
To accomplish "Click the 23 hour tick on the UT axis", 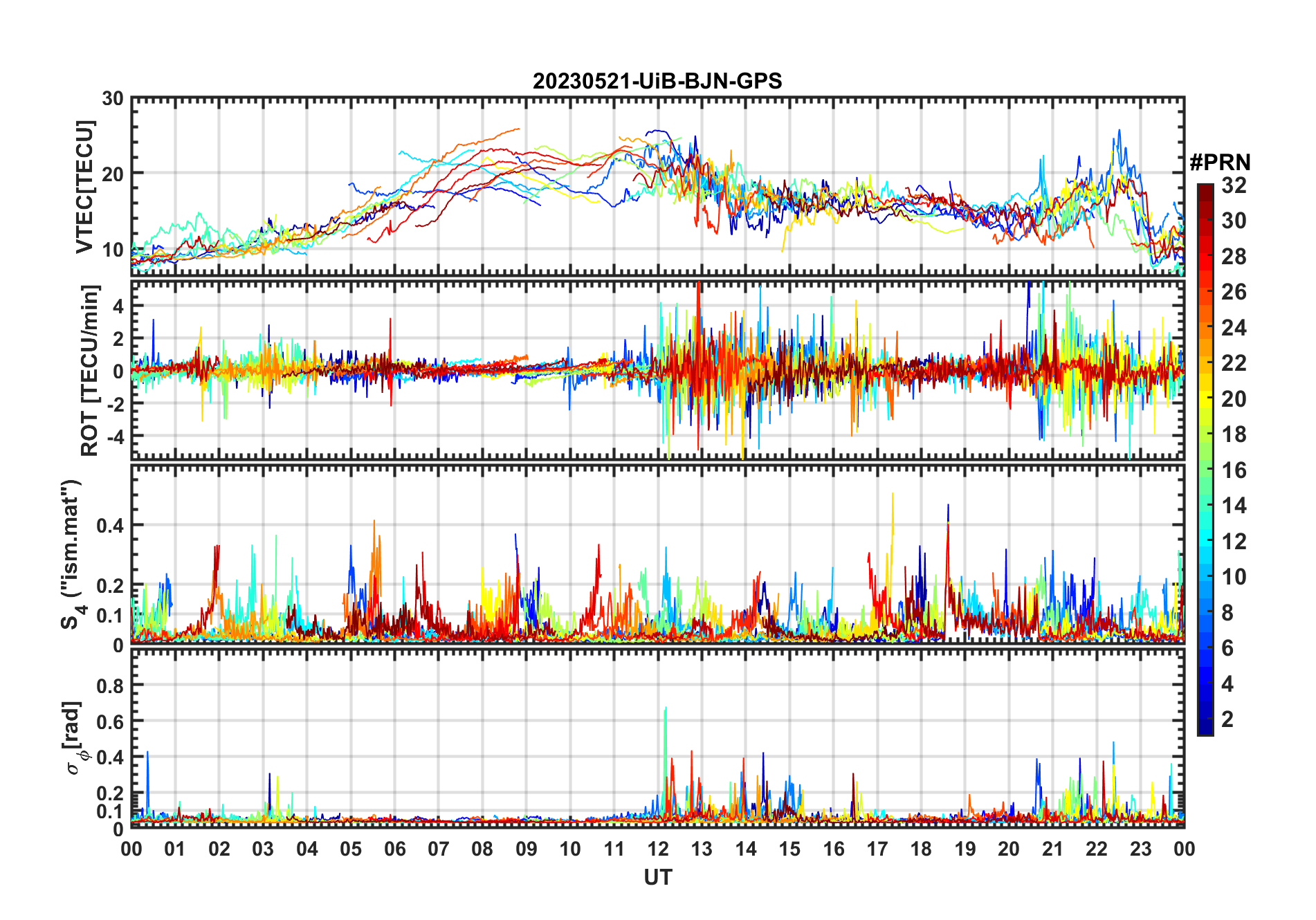I will [1140, 849].
